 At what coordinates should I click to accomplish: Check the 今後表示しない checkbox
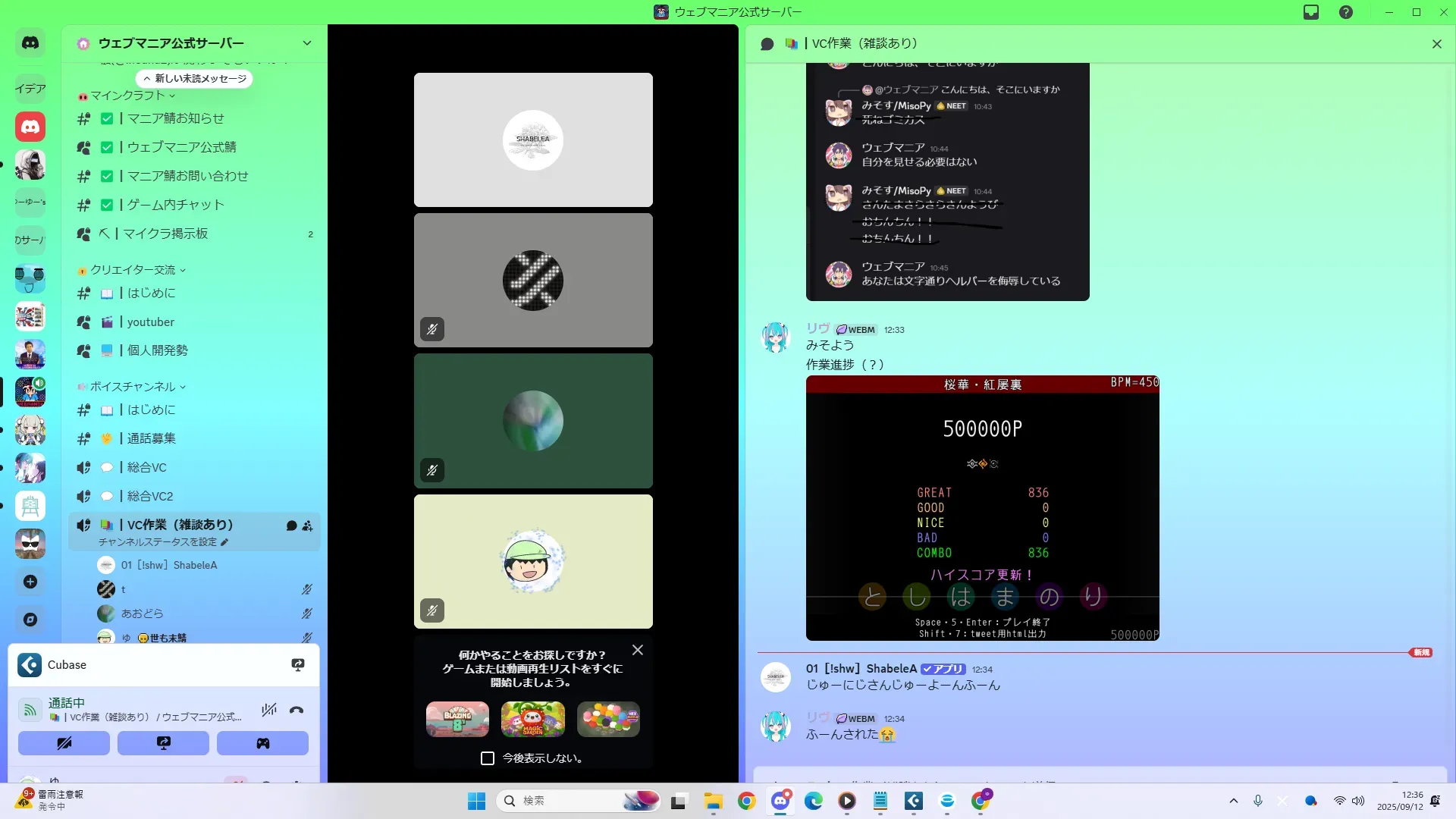click(x=488, y=758)
